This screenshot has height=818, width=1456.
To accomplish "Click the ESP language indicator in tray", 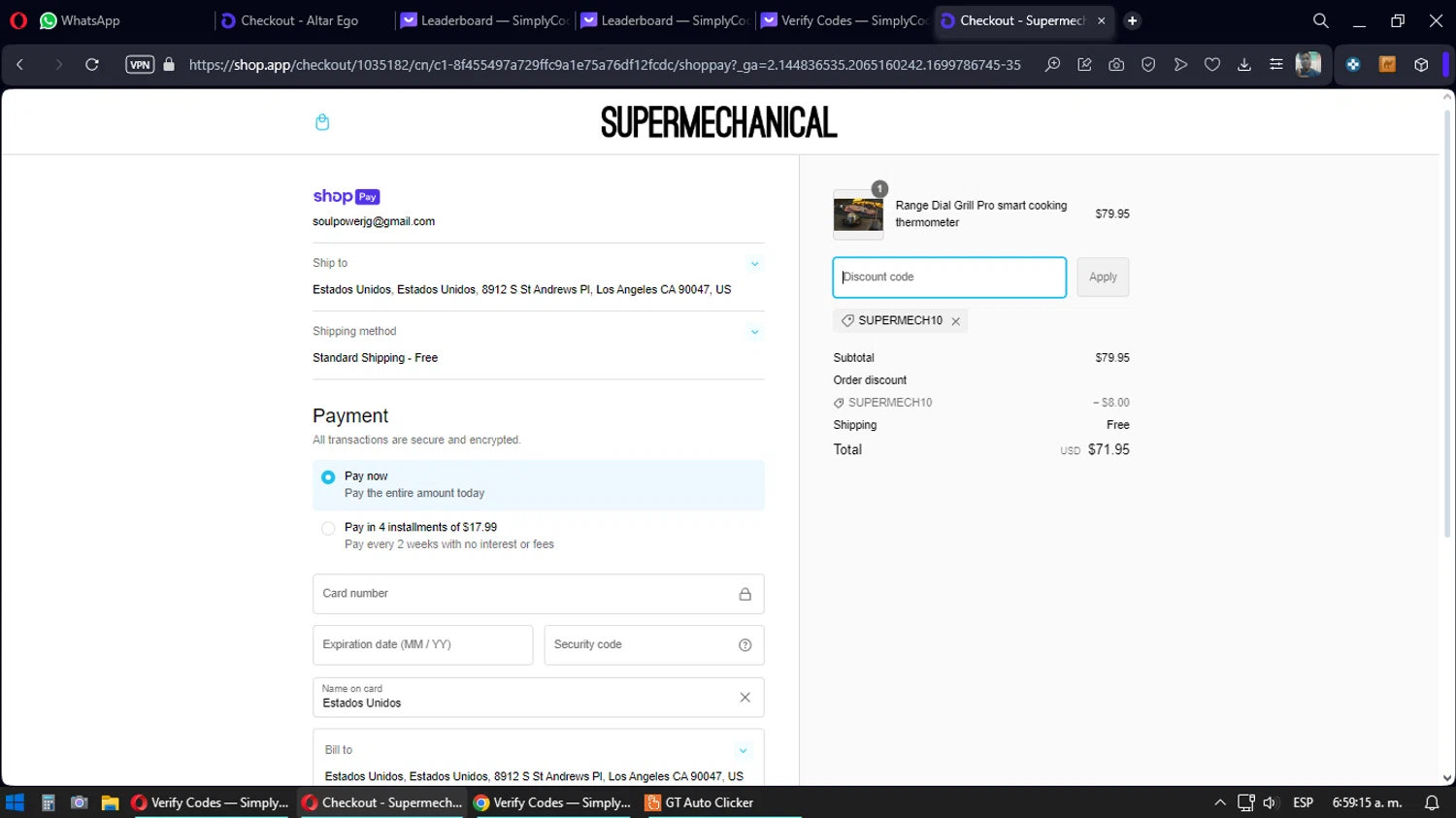I will click(x=1304, y=802).
